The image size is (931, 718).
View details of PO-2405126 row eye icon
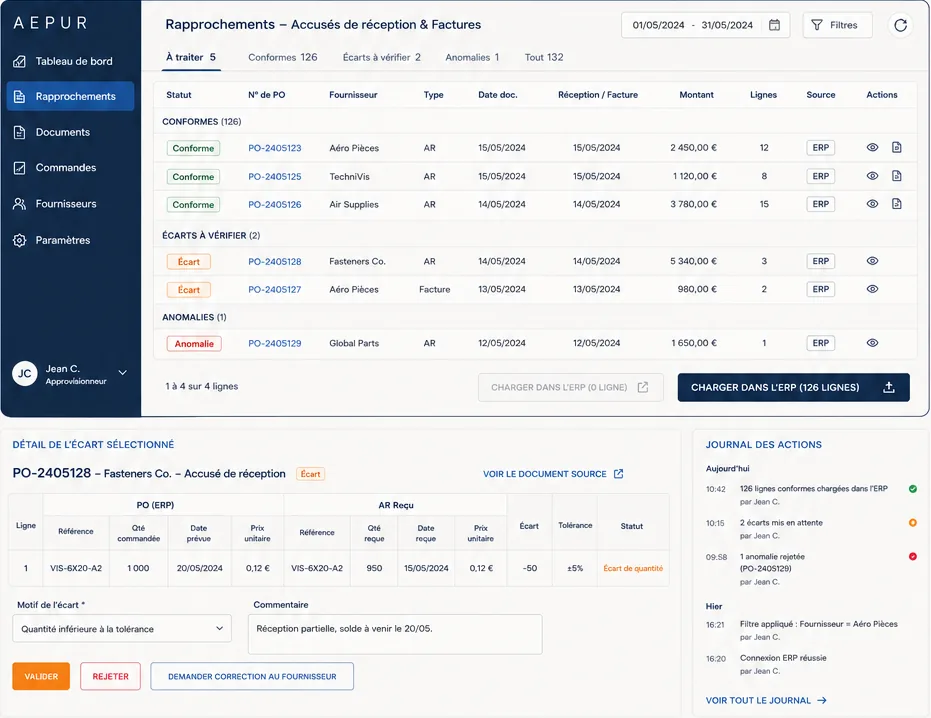point(872,204)
